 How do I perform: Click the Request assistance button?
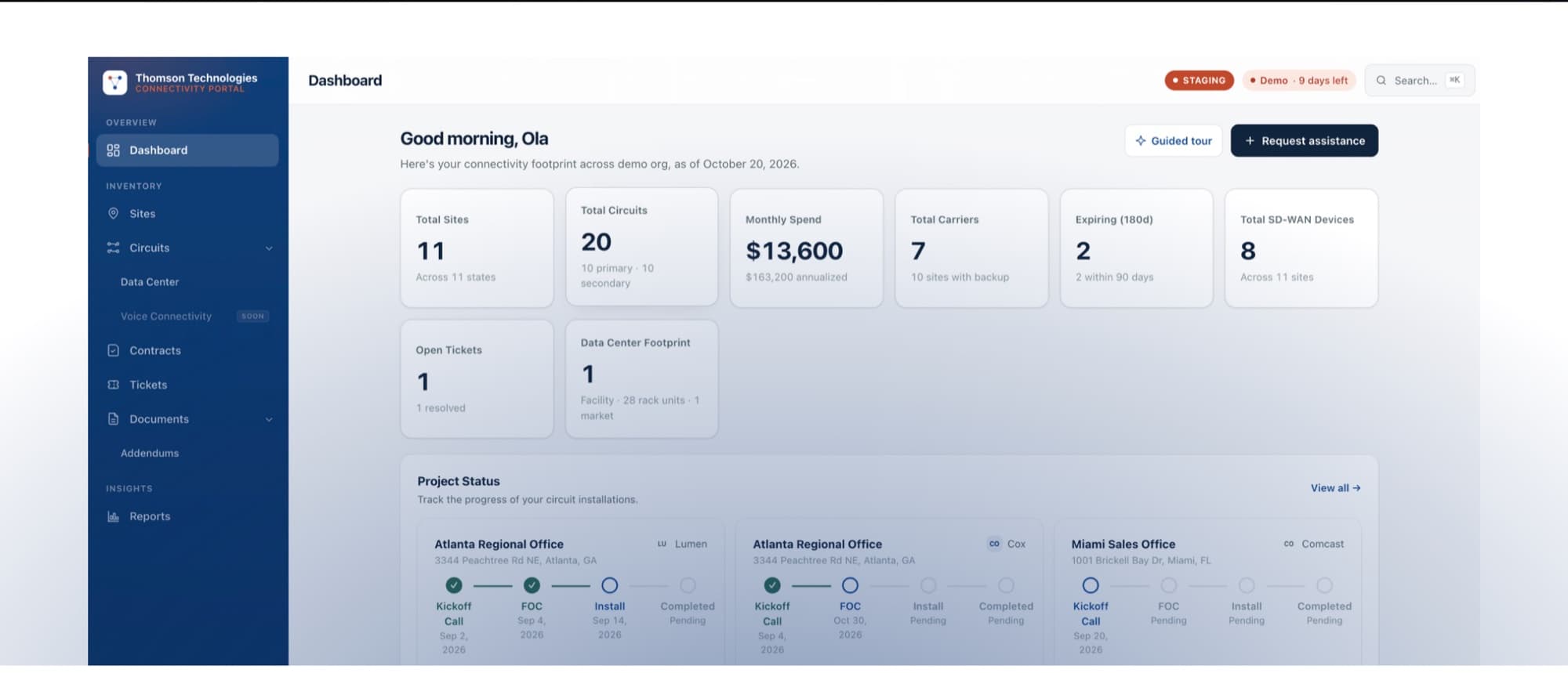(x=1305, y=141)
